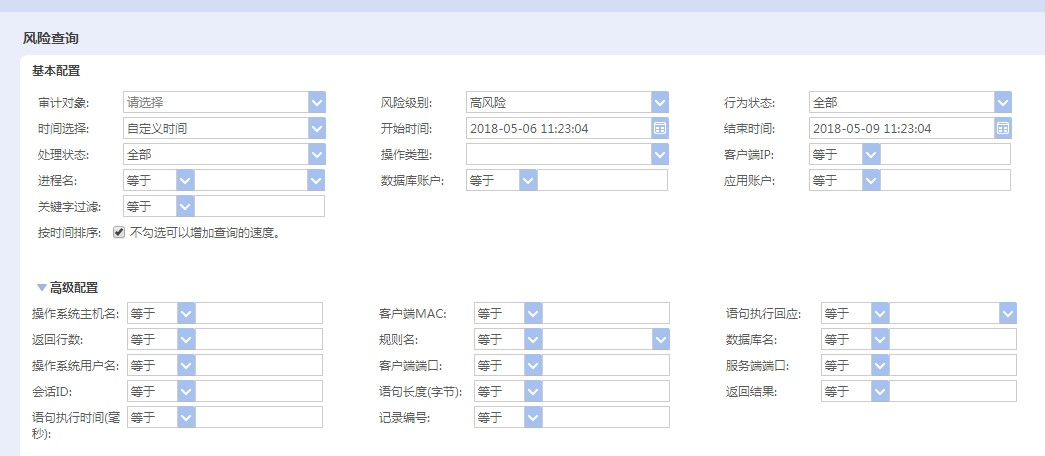Screen dimensions: 1045x456
Task: Open the 操作类型 dropdown
Action: coord(660,154)
